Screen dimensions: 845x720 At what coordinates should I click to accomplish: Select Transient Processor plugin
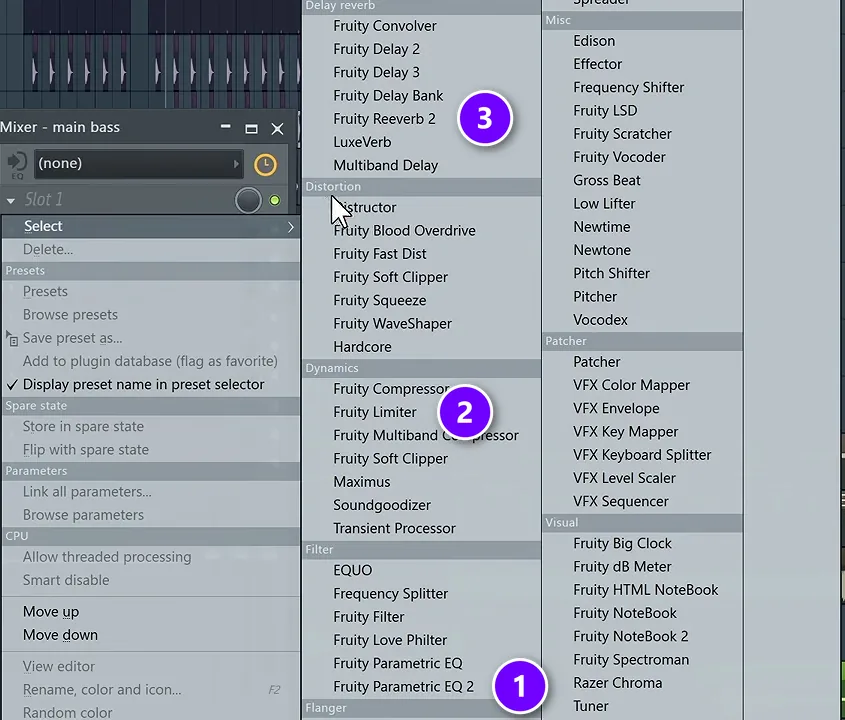click(394, 528)
